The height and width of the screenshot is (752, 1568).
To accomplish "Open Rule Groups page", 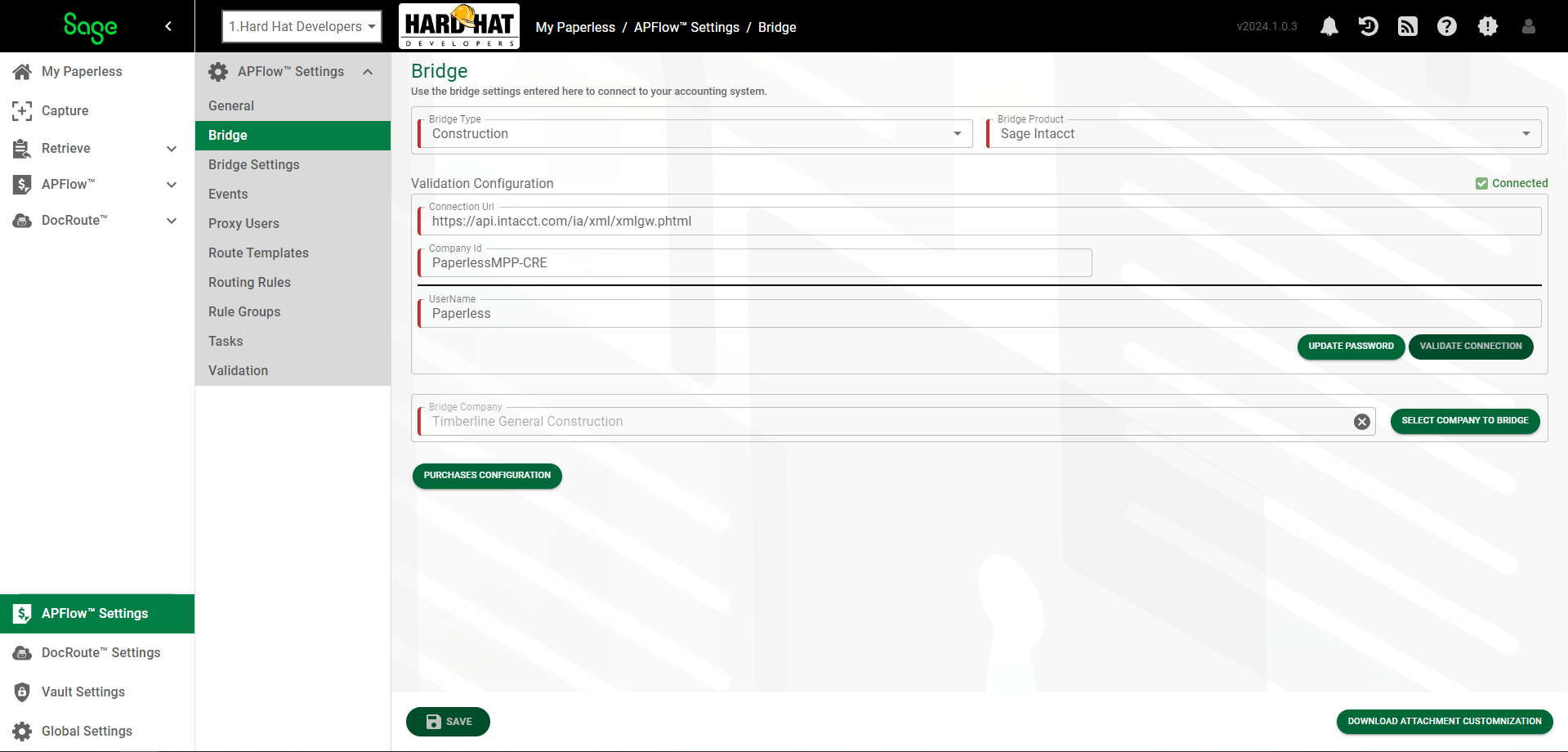I will pyautogui.click(x=293, y=311).
